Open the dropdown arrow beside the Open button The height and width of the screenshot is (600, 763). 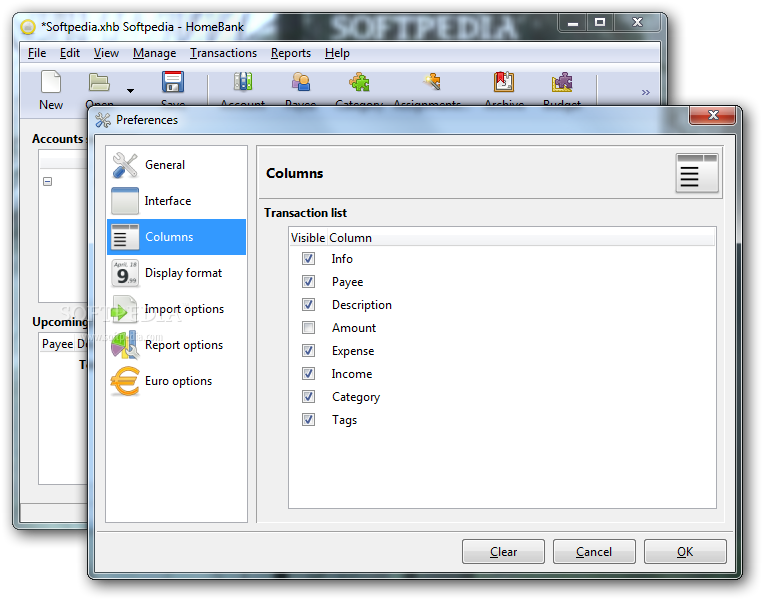130,91
